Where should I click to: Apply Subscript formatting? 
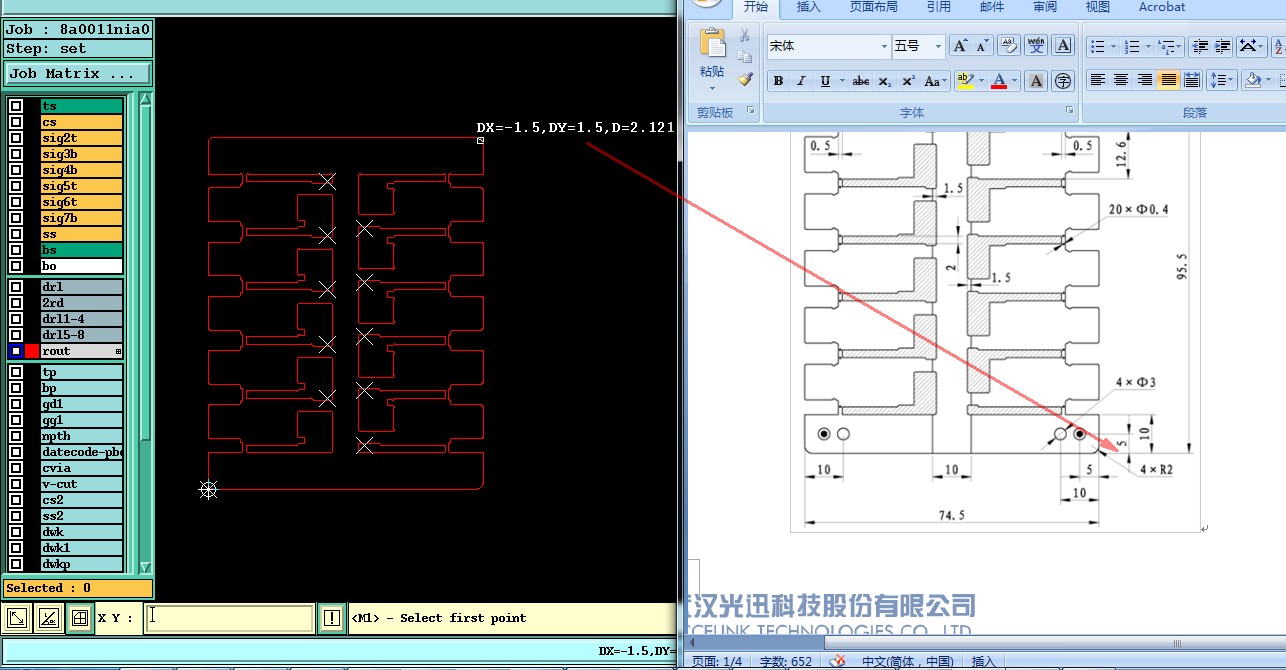click(884, 81)
